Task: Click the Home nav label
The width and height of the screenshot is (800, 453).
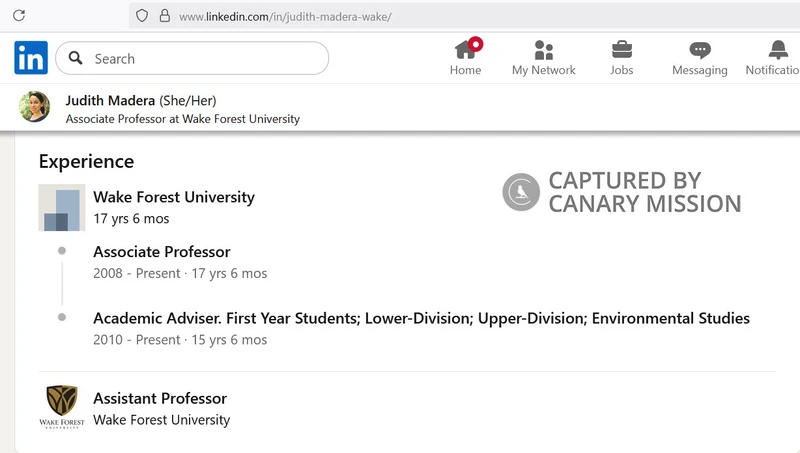Action: (465, 70)
